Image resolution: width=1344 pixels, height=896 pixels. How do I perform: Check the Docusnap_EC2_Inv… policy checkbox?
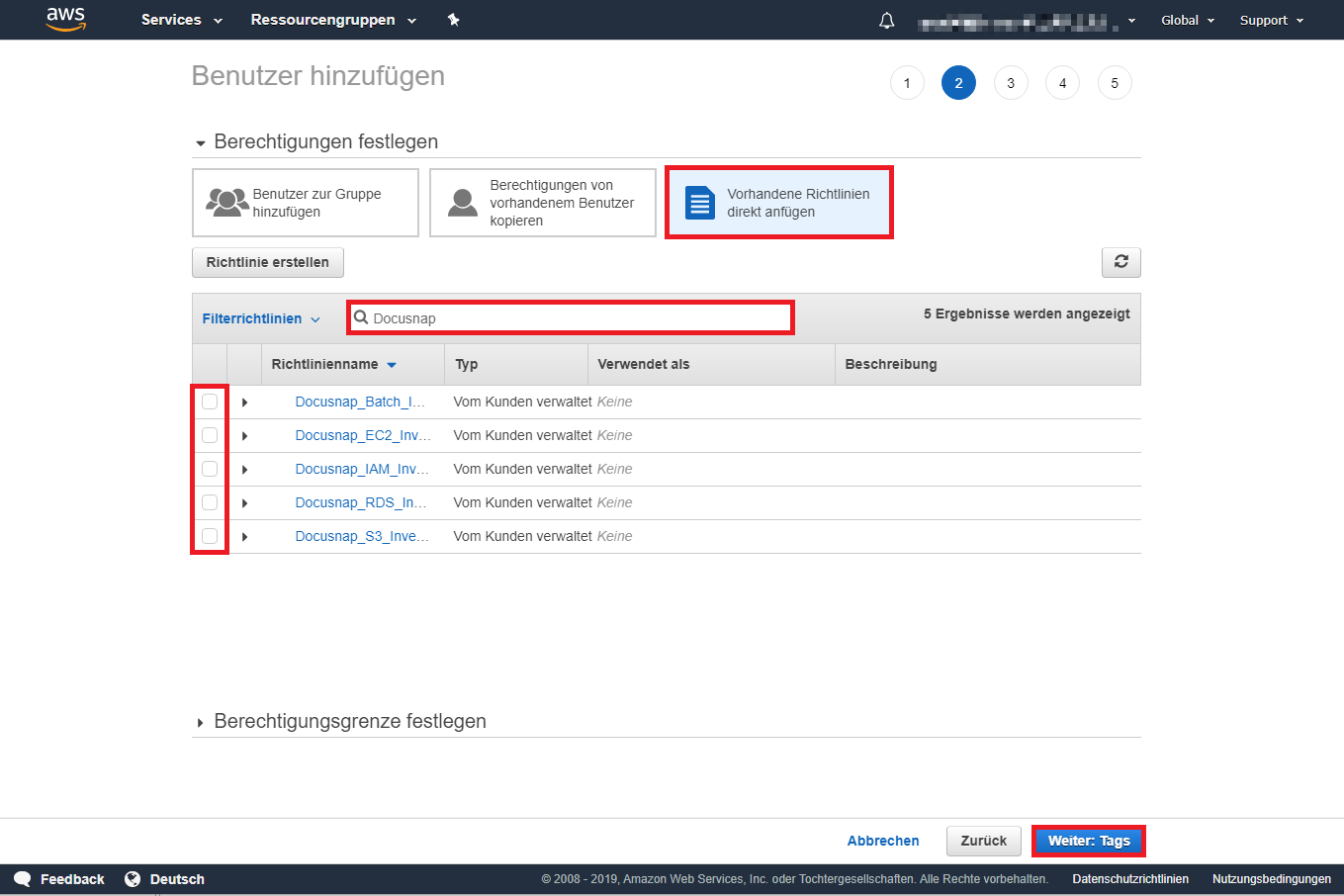click(x=210, y=435)
